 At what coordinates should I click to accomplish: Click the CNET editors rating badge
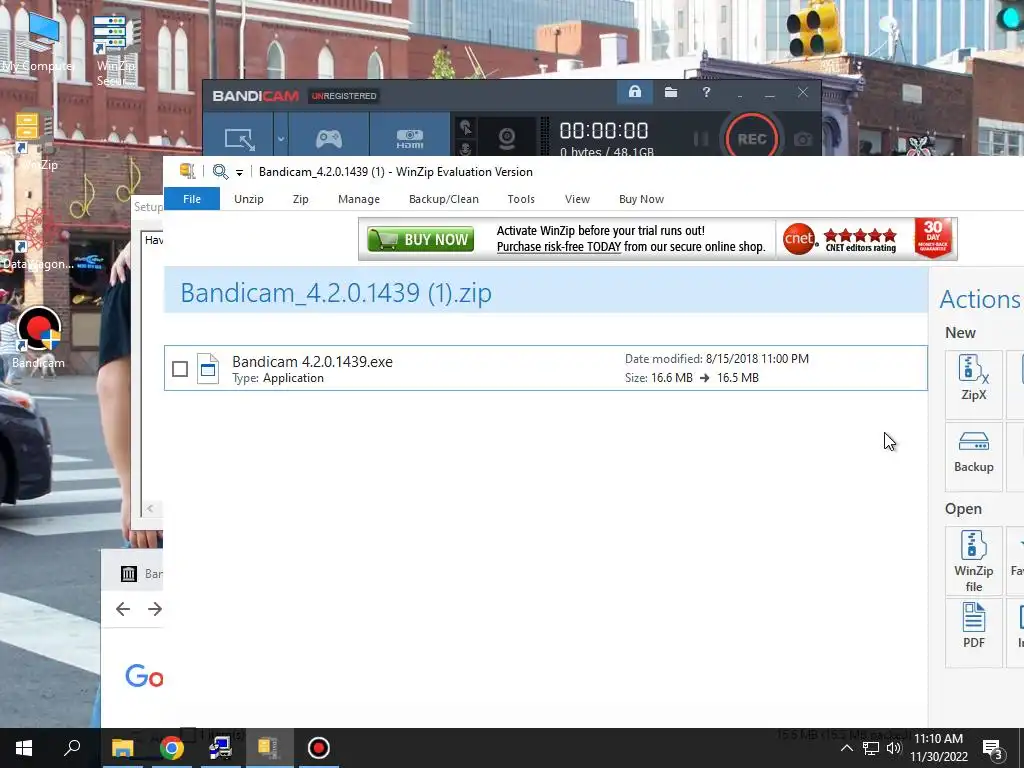click(840, 240)
